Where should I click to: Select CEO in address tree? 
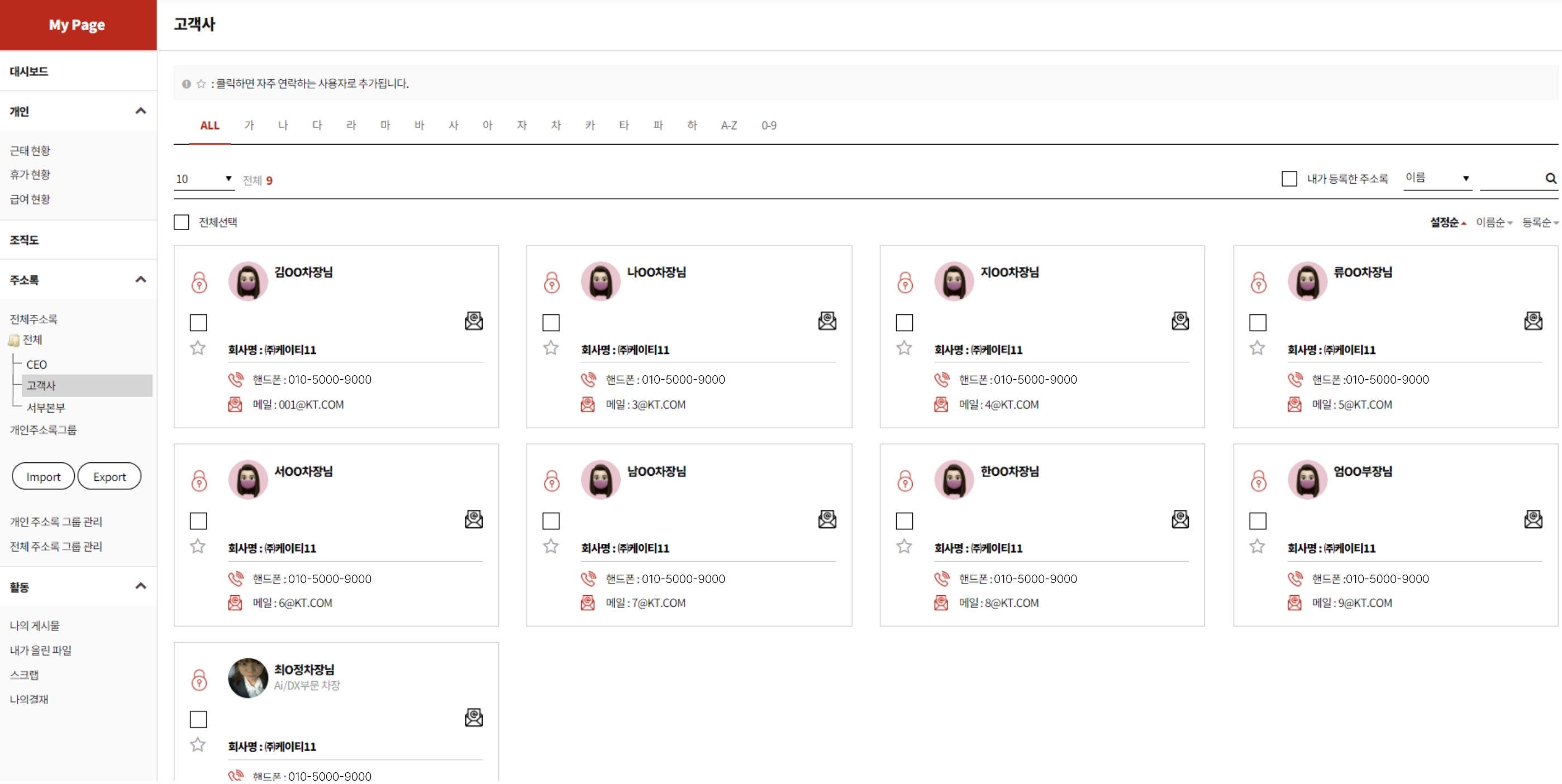point(36,365)
